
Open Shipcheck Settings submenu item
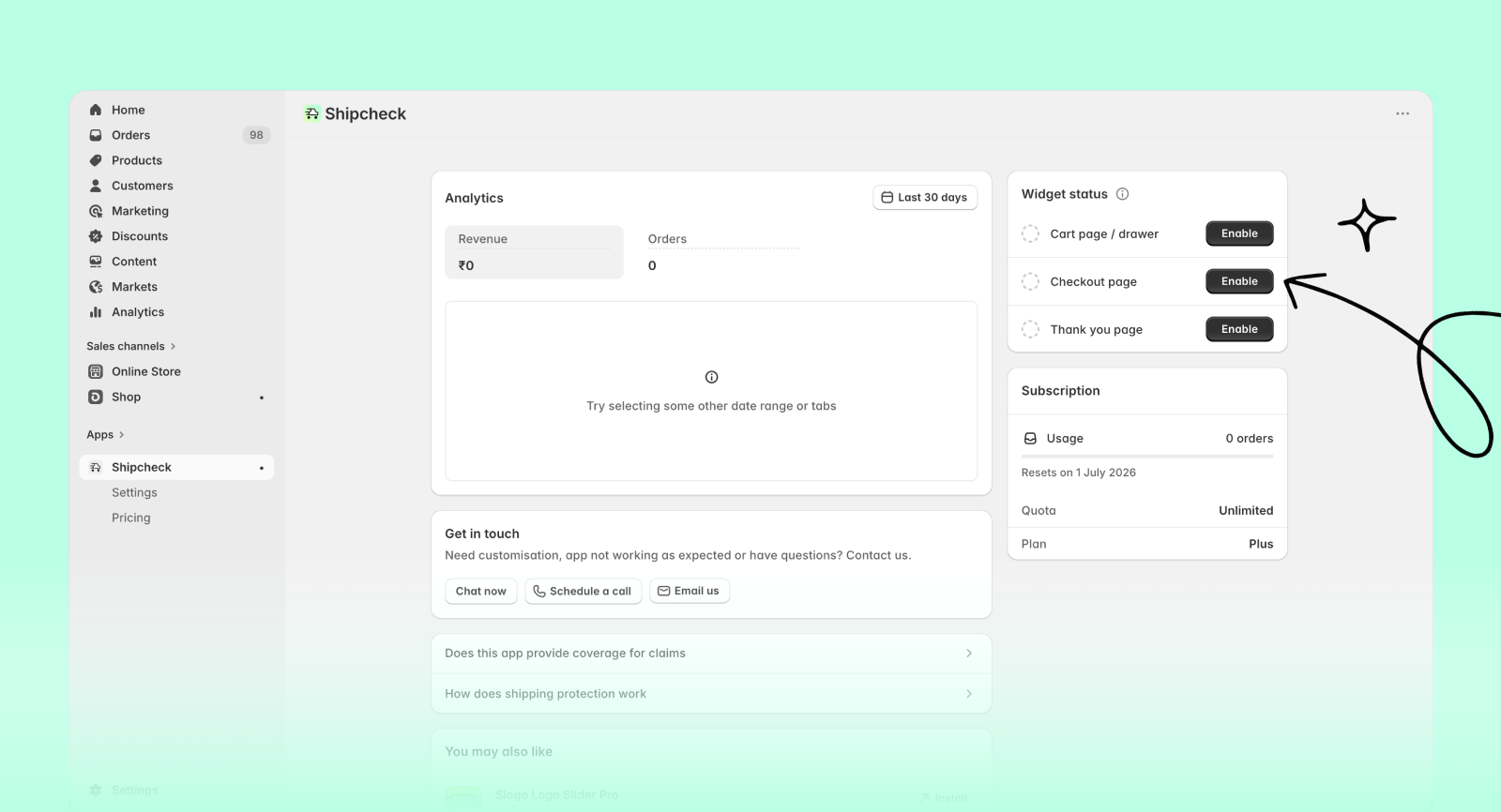(134, 492)
